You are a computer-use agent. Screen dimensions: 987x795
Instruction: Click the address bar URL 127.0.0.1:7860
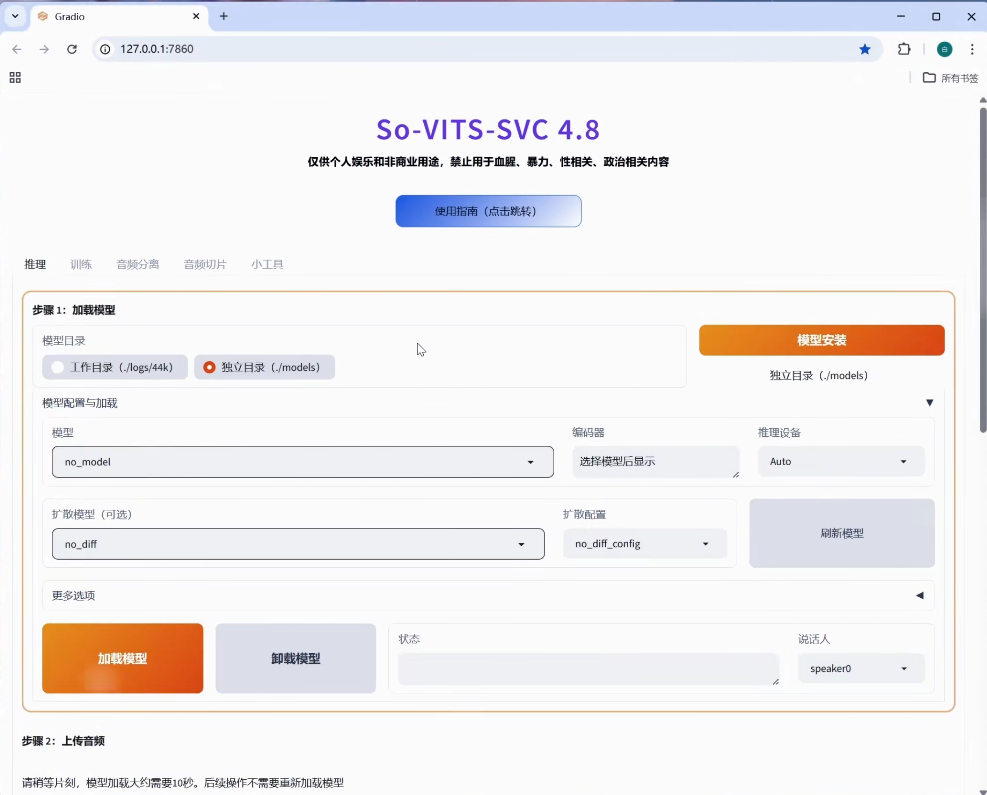tap(157, 49)
